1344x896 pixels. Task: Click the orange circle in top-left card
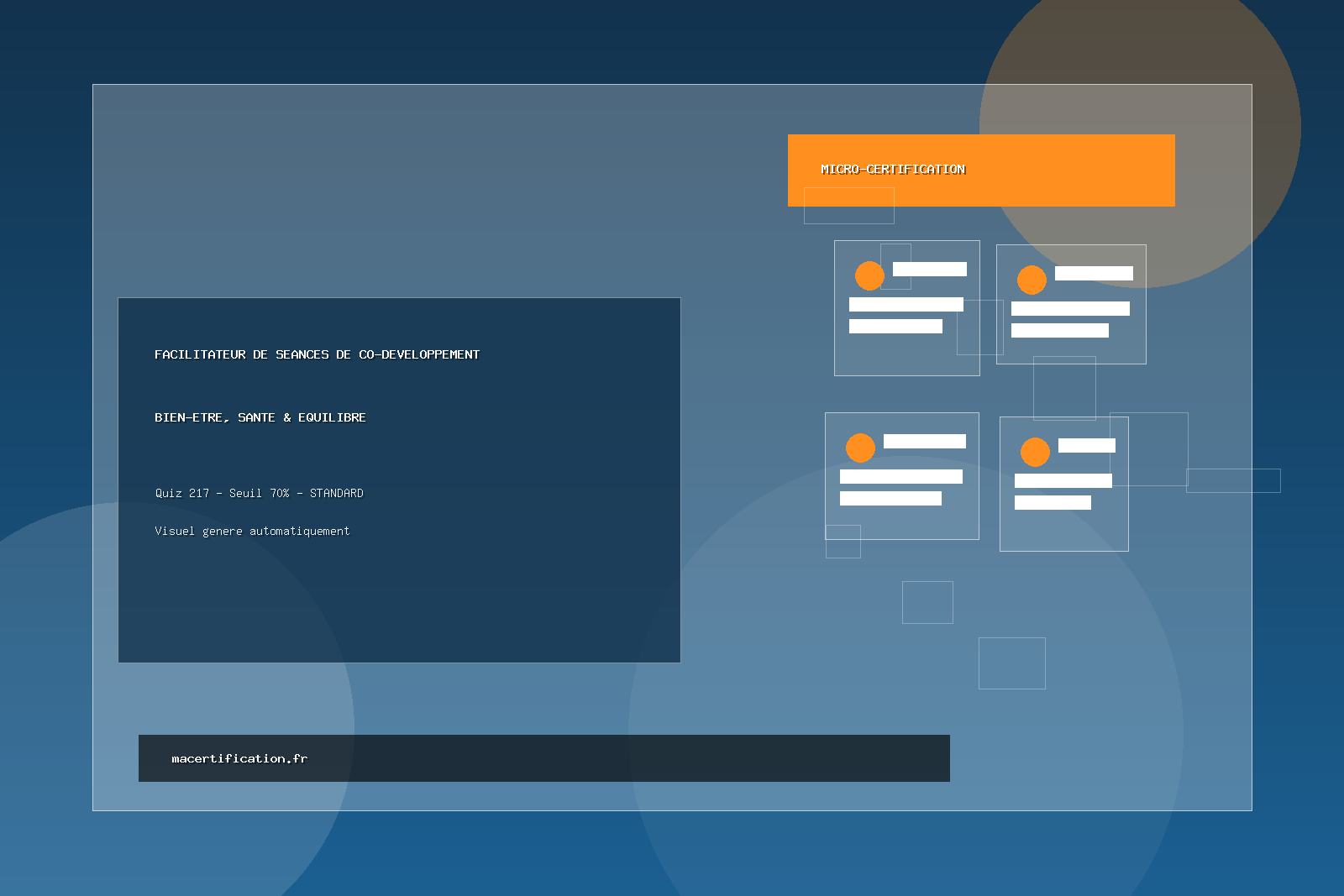[x=869, y=275]
